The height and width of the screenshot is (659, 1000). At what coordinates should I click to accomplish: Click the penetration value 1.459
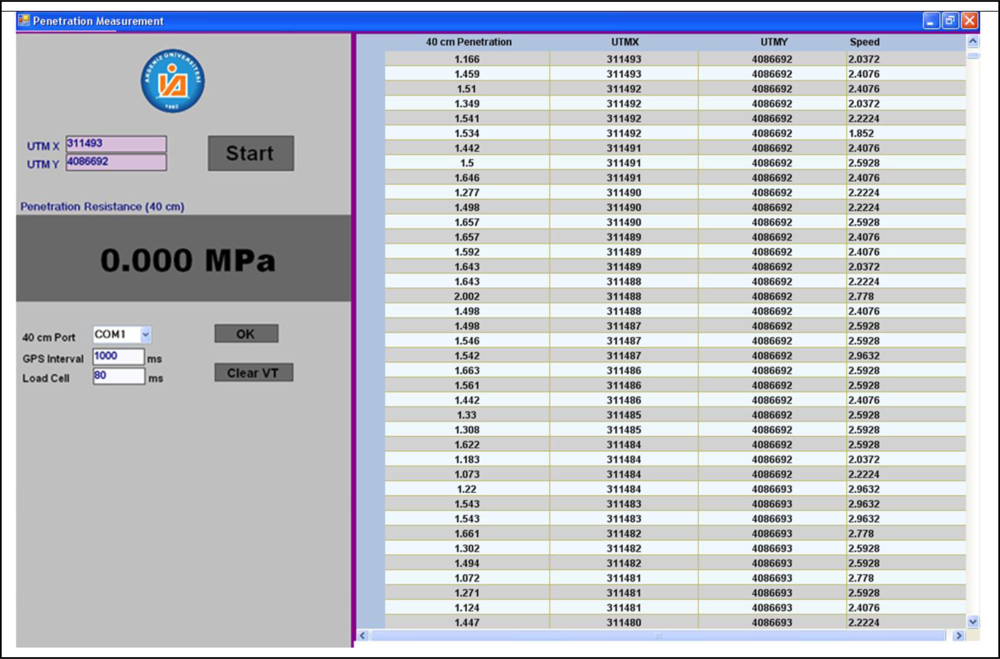(467, 74)
